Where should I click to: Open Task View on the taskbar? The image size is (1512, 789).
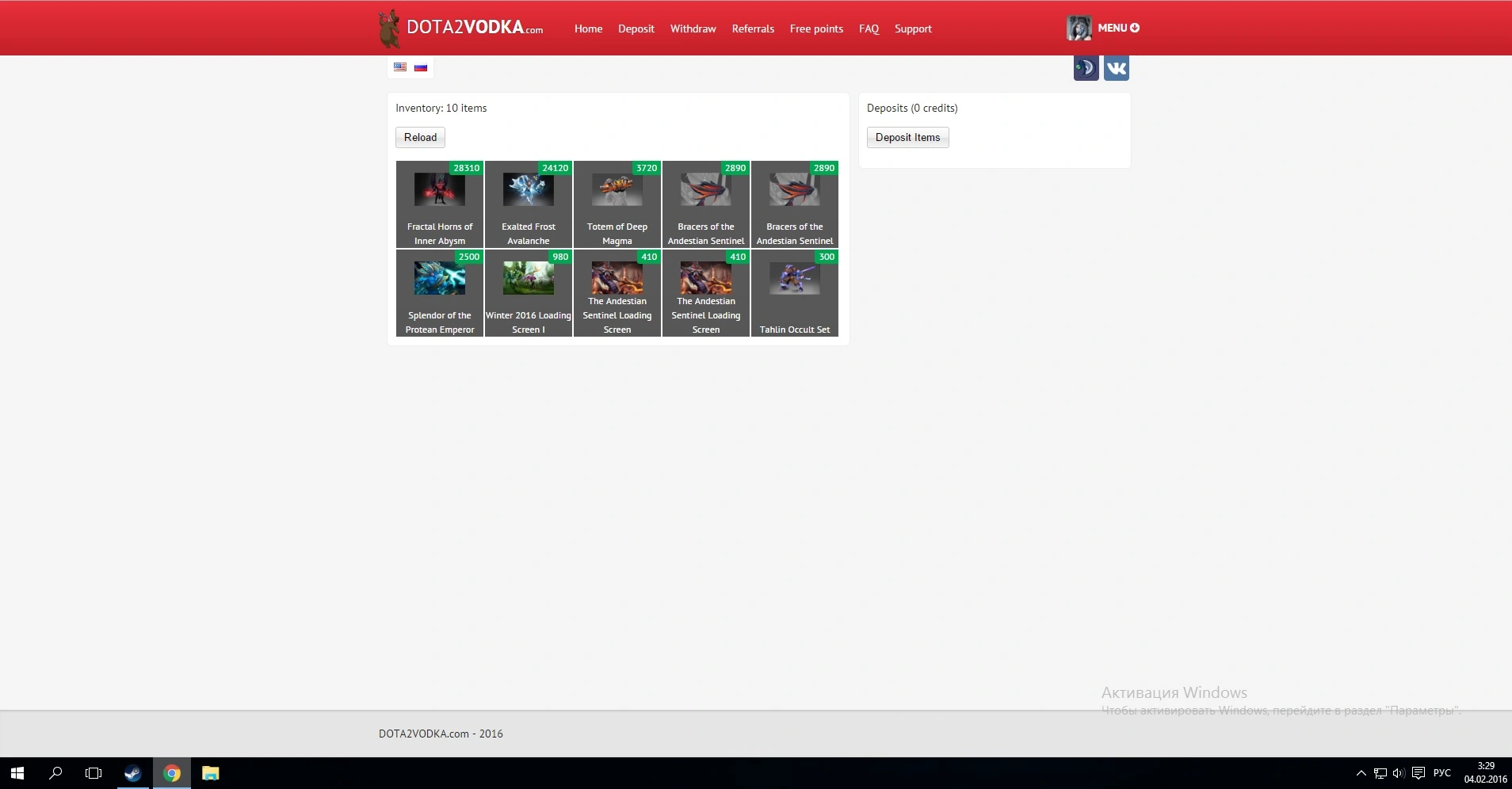pos(94,773)
